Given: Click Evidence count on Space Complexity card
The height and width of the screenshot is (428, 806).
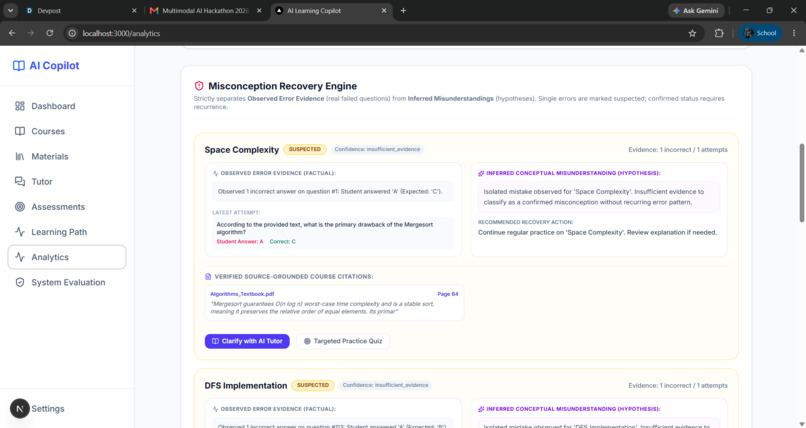Looking at the screenshot, I should tap(677, 150).
